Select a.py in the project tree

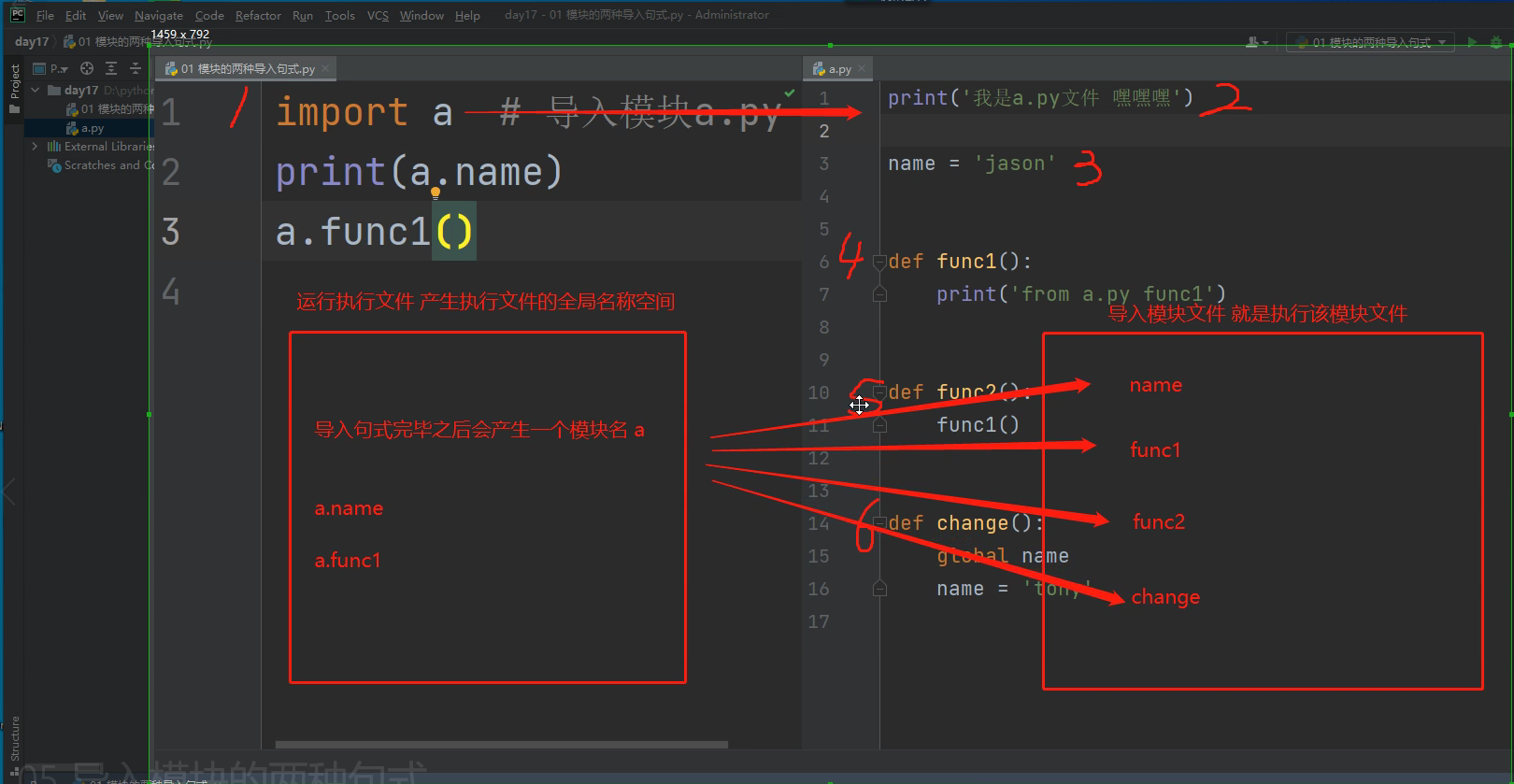coord(85,128)
